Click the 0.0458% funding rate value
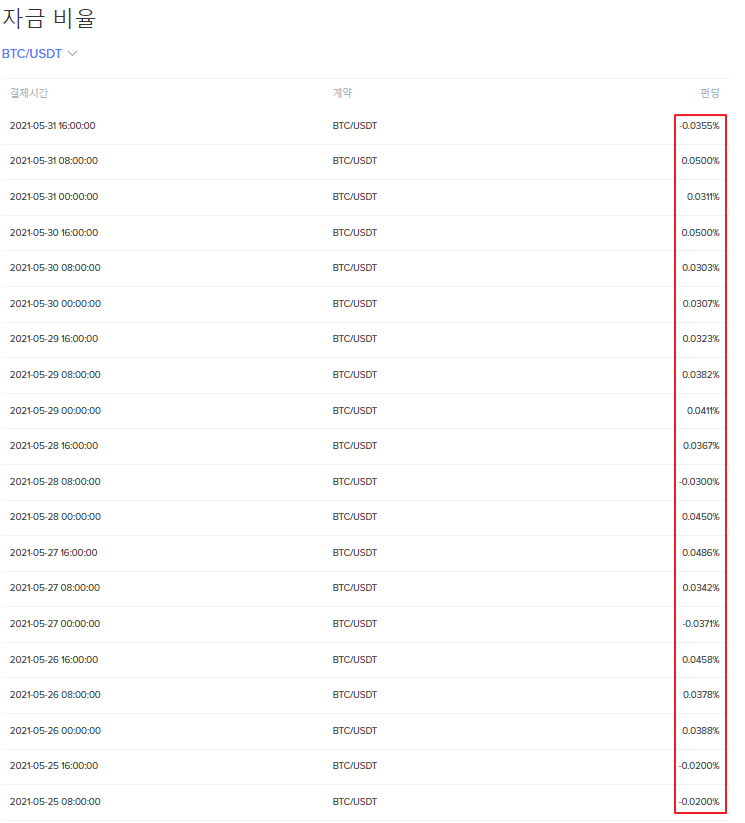 701,659
